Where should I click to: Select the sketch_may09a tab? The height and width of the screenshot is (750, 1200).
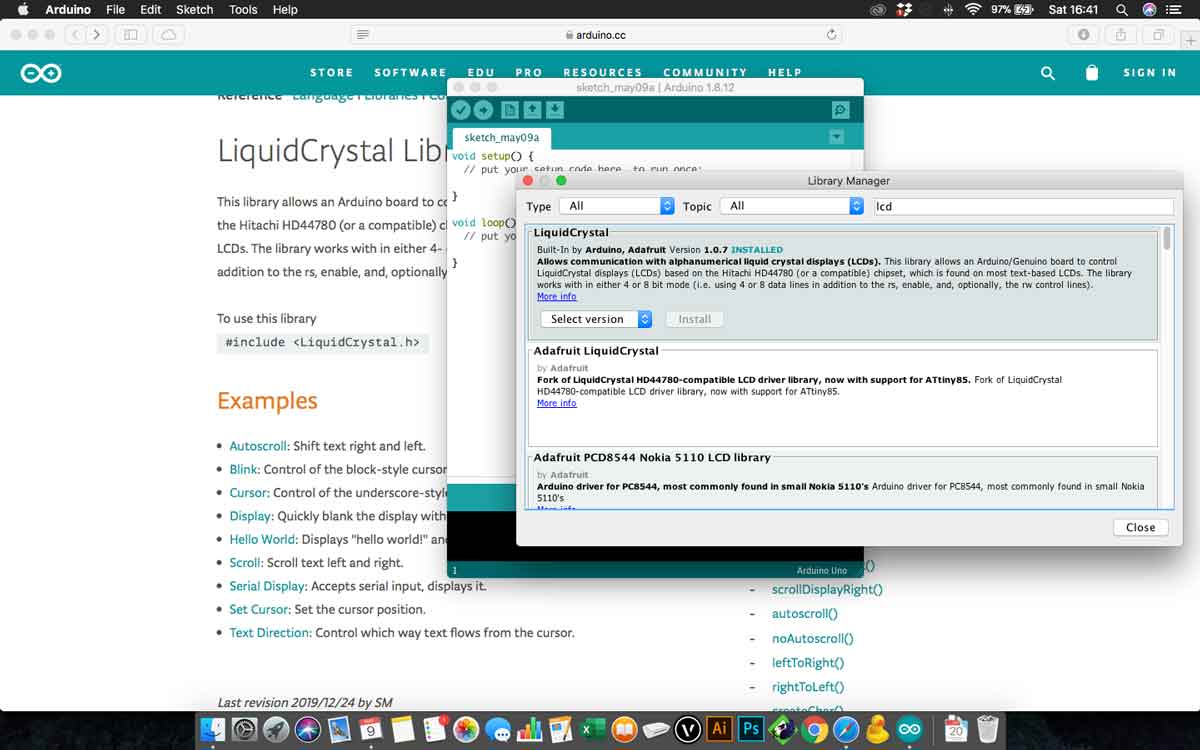pyautogui.click(x=502, y=138)
